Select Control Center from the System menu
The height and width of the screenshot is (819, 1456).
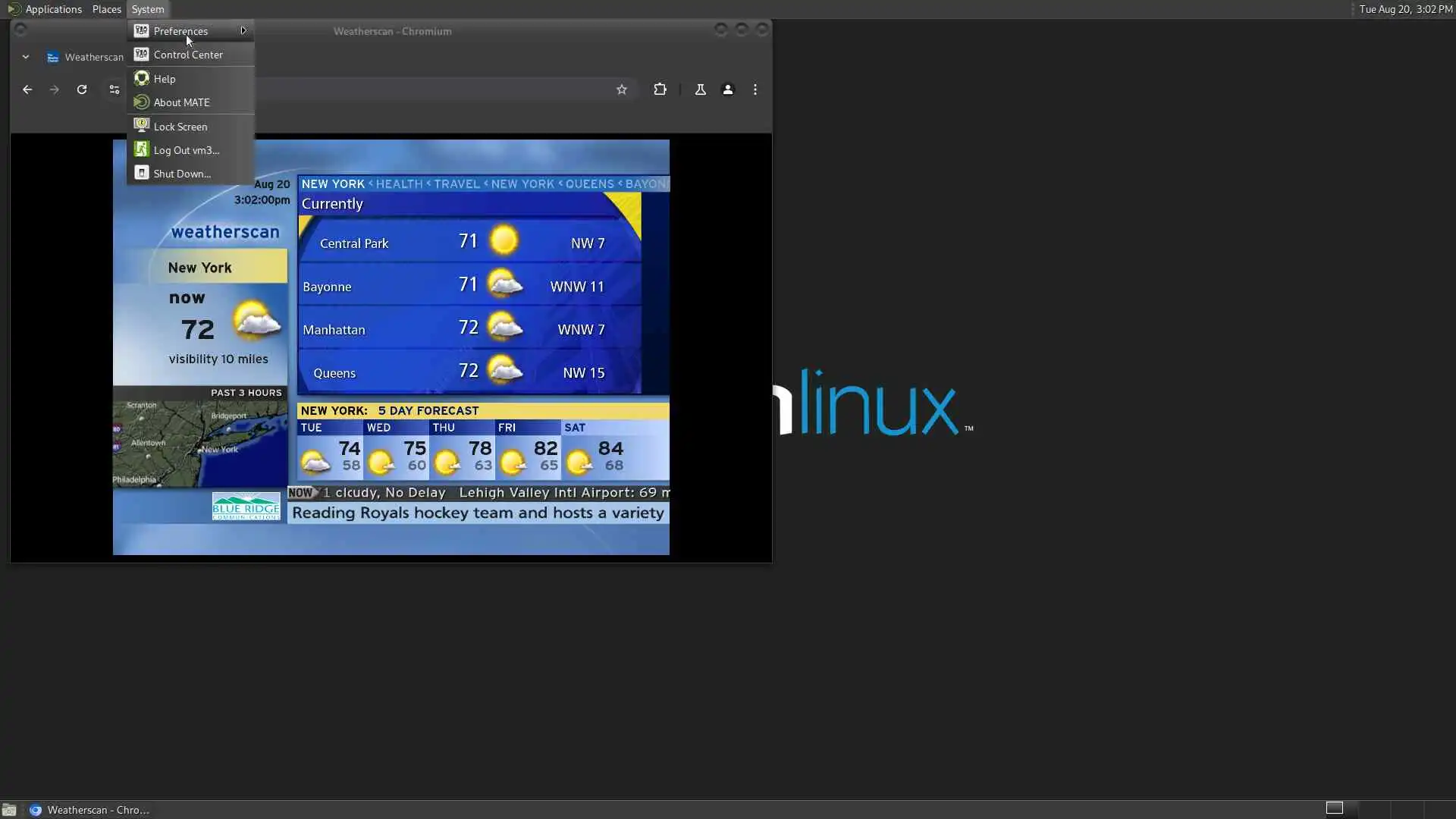[x=188, y=55]
